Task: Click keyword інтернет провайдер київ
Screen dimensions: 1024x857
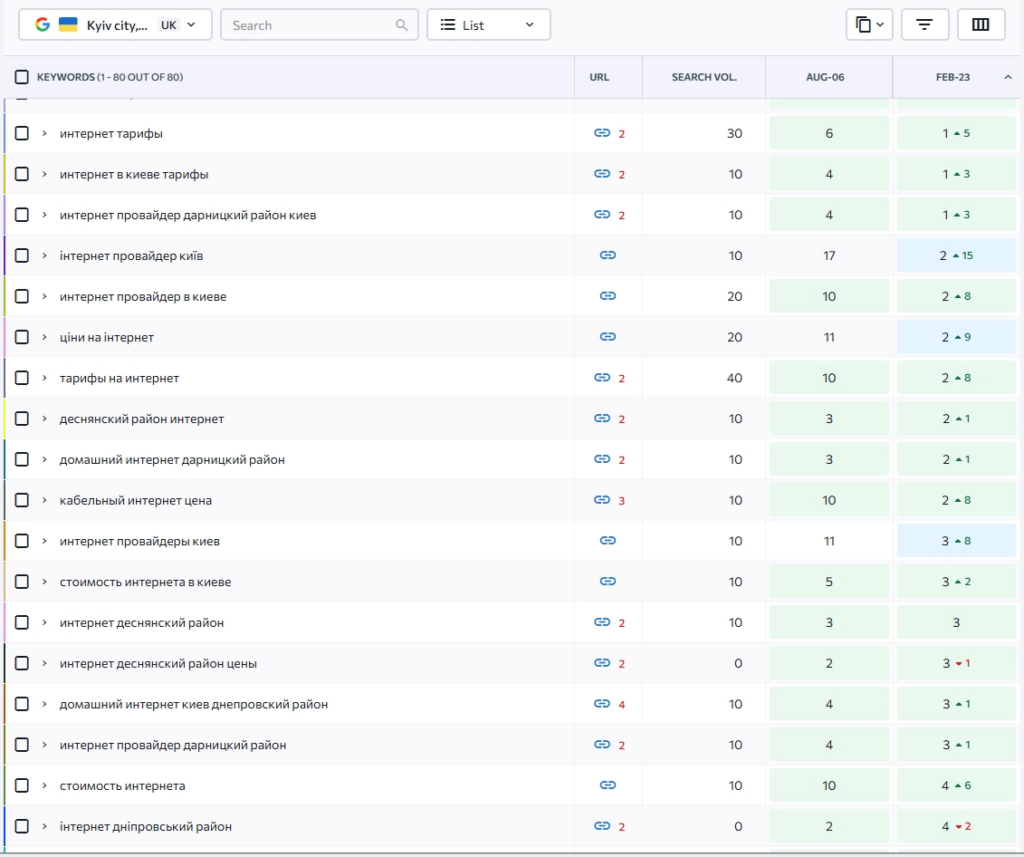Action: click(131, 256)
